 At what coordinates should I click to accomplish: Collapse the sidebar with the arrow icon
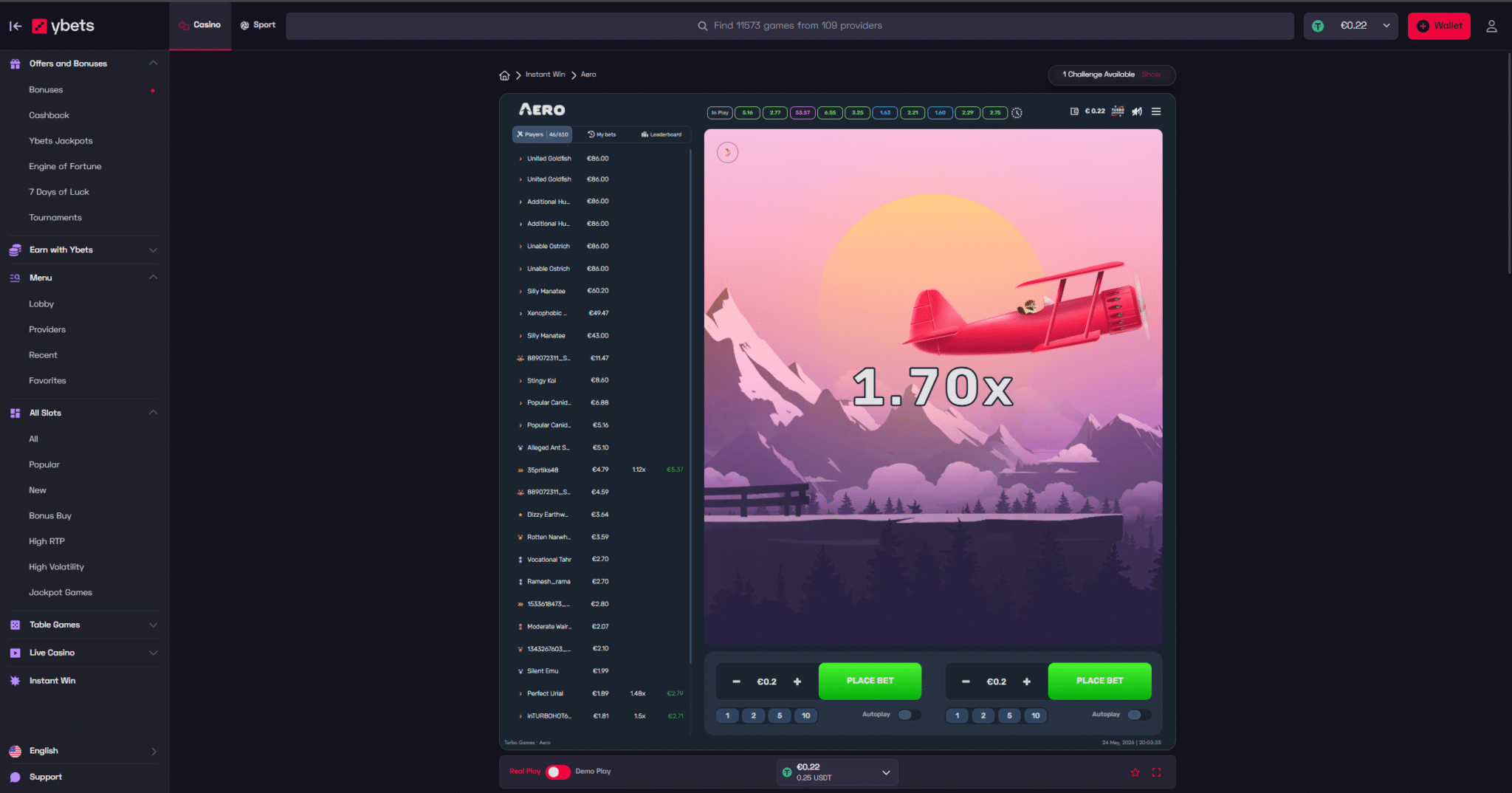(16, 26)
